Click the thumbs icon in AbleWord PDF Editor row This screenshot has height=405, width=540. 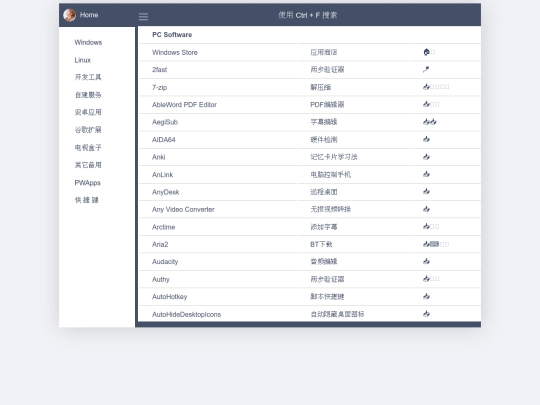(426, 104)
